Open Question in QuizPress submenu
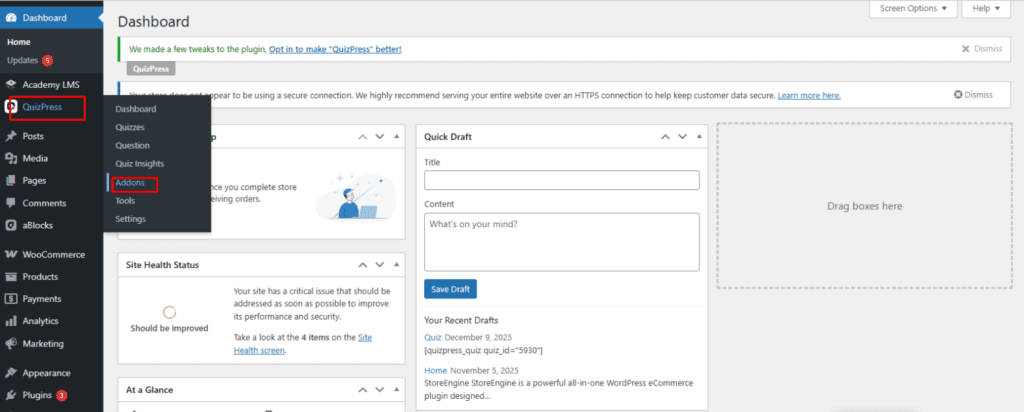Viewport: 1024px width, 412px height. click(x=133, y=146)
